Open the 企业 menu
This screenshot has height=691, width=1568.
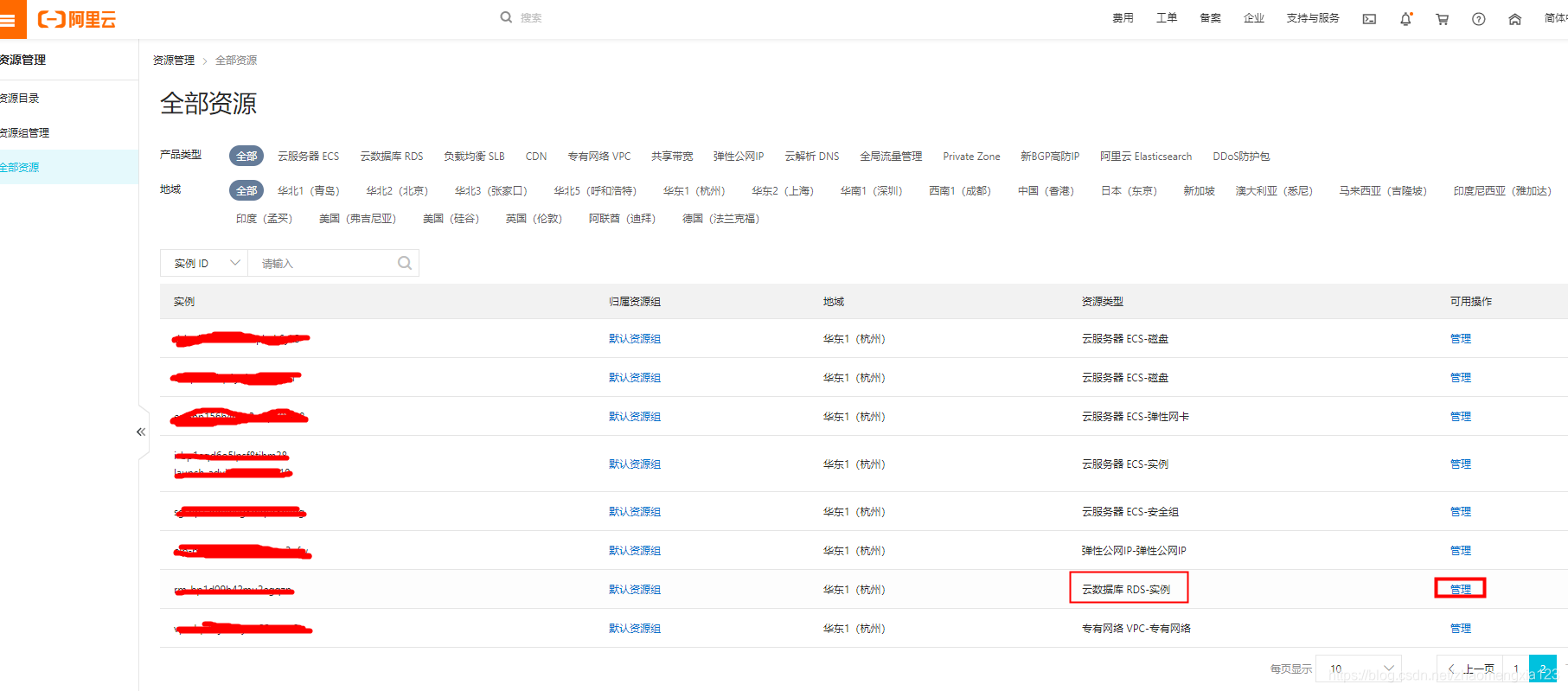coord(1253,18)
